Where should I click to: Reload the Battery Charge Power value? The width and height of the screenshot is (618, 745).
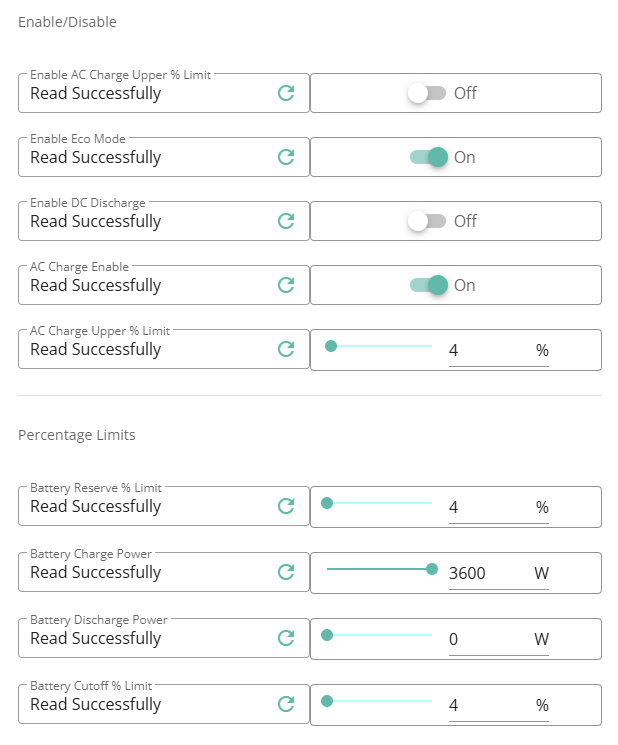click(x=286, y=572)
